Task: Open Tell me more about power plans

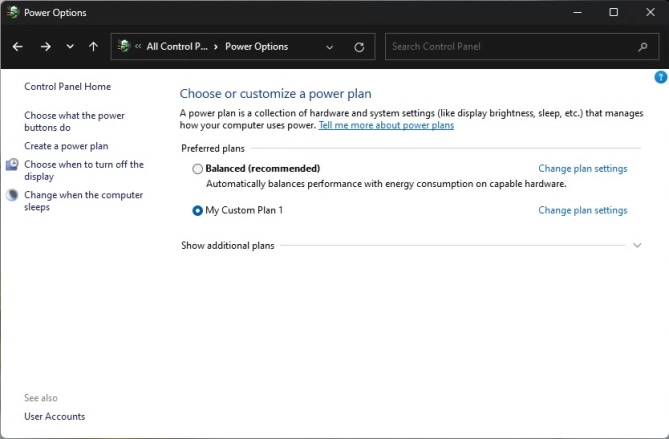Action: pos(386,125)
